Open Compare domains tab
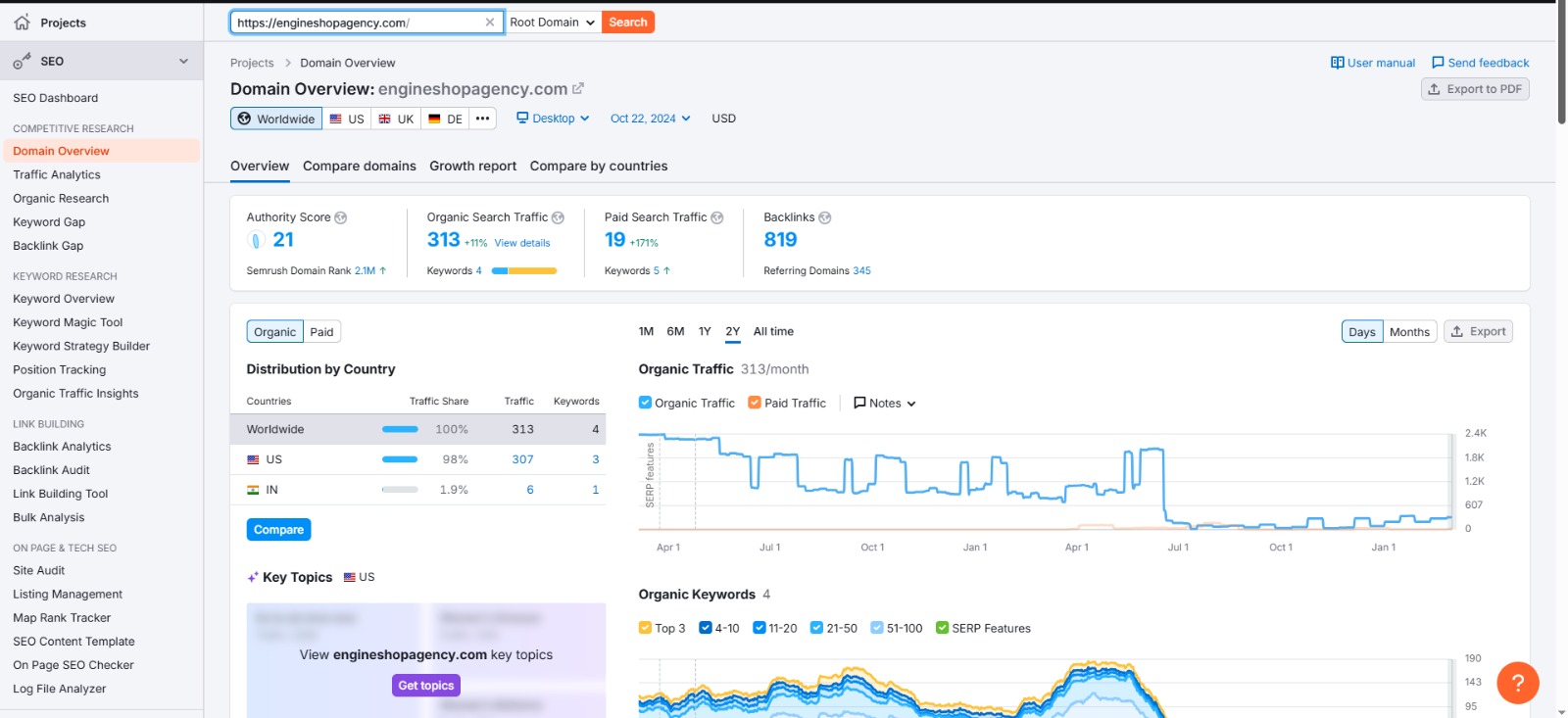 pos(360,167)
